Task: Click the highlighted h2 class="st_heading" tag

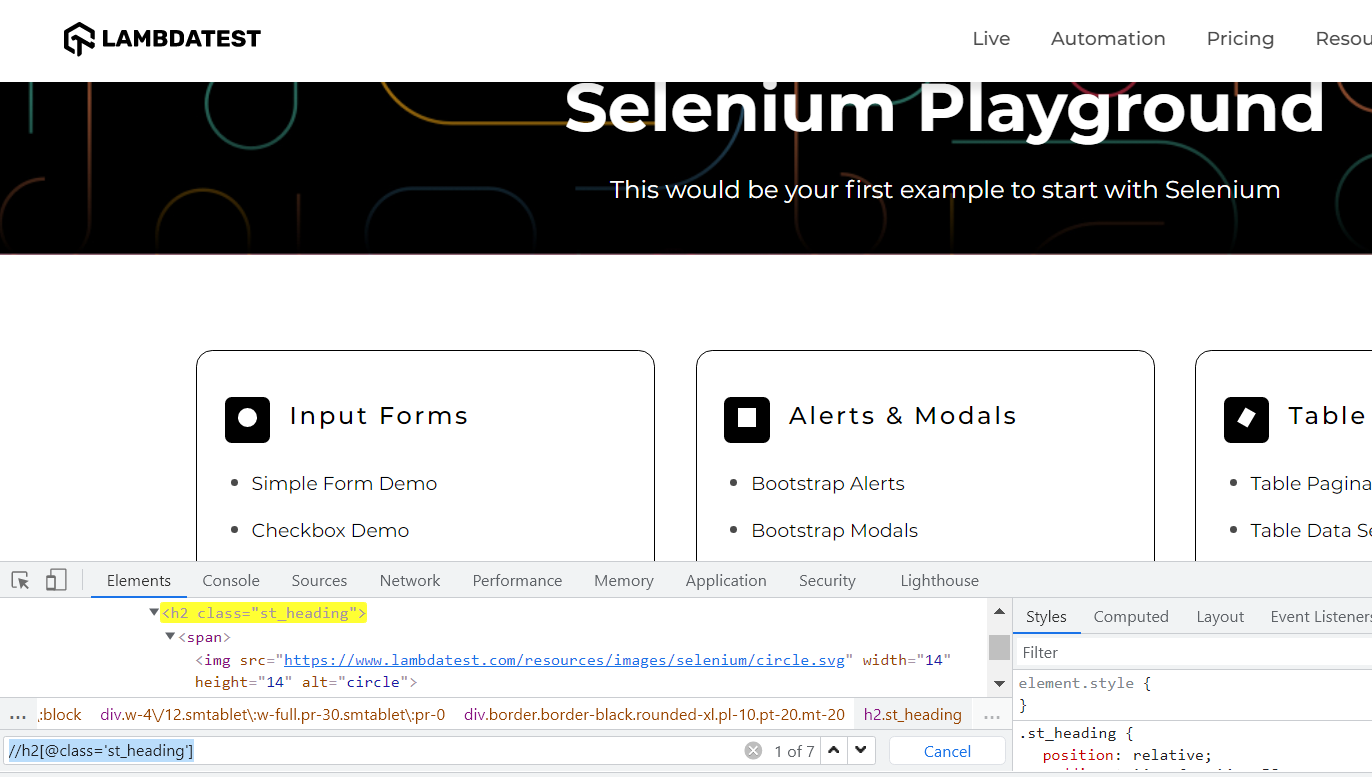Action: click(x=264, y=612)
